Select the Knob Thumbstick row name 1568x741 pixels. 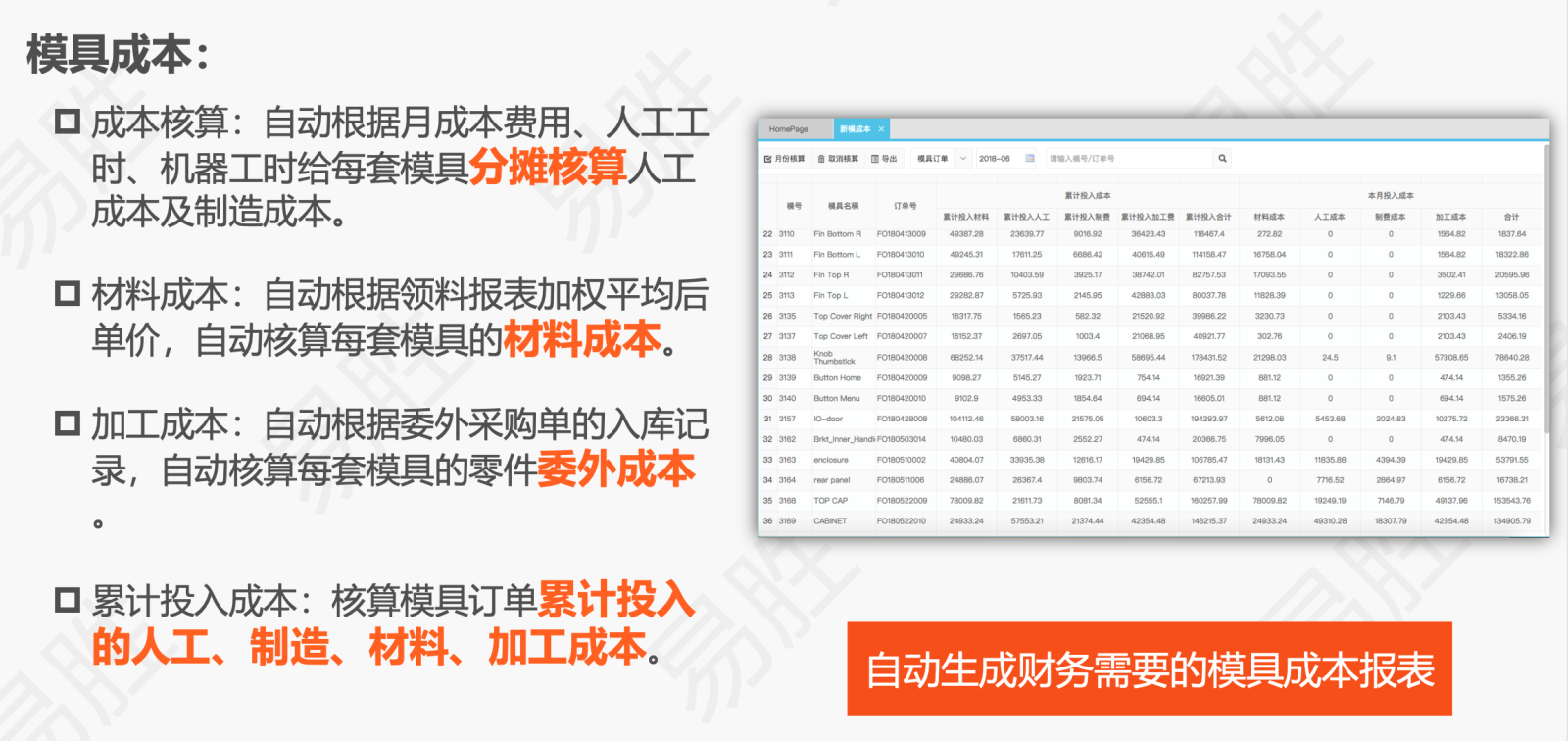[835, 357]
